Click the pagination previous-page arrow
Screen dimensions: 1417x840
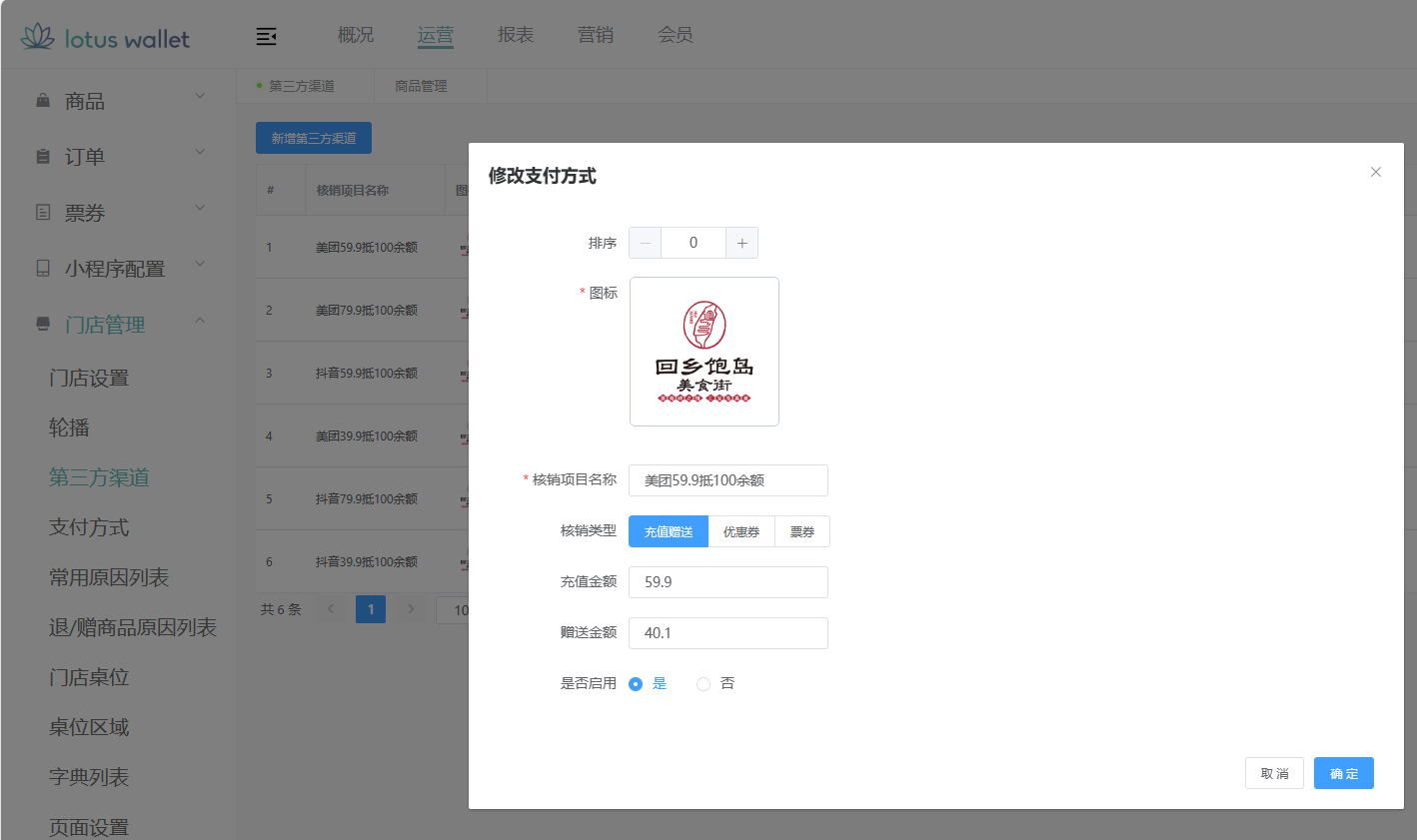tap(330, 609)
